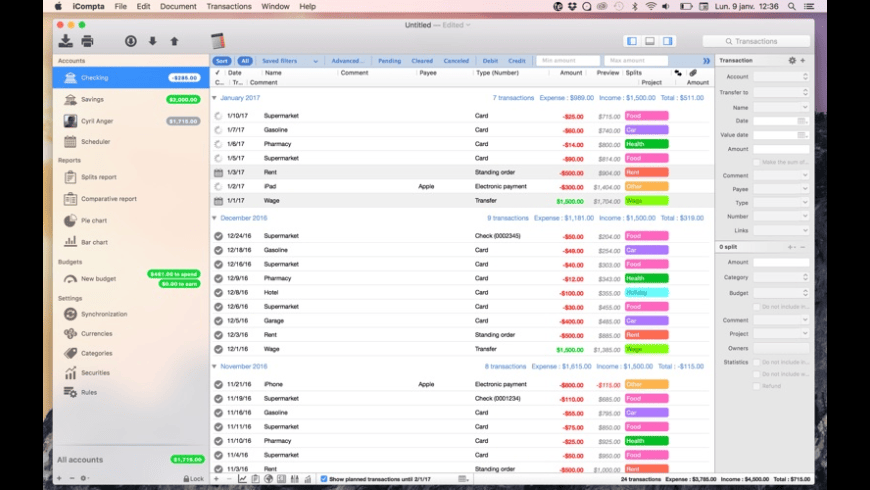This screenshot has width=870, height=490.
Task: Open Spotlight search in menu bar
Action: coord(792,7)
